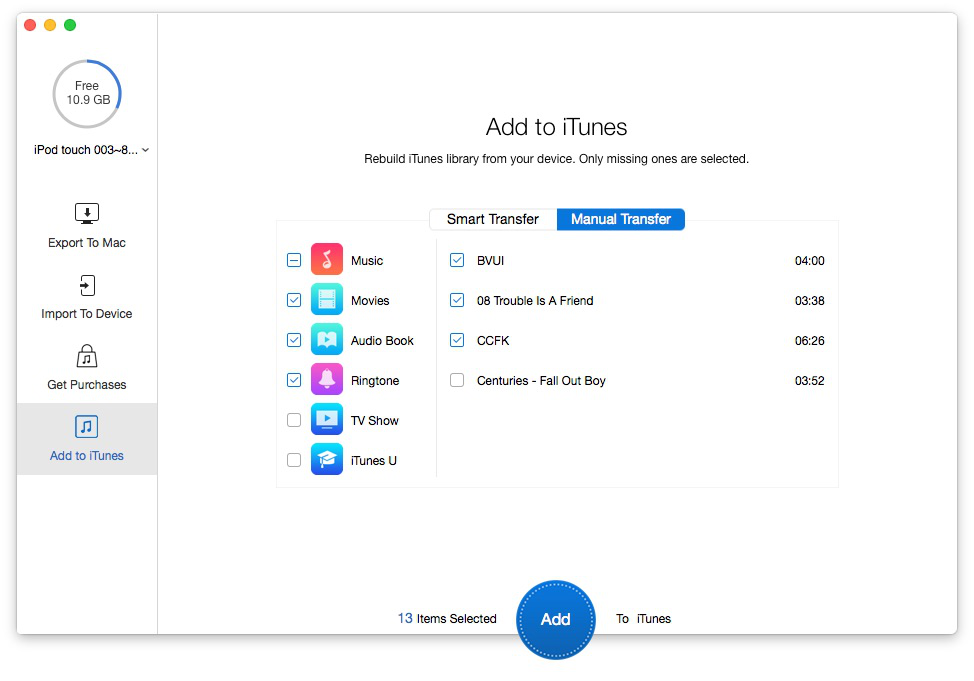Click the 13 Items Selected text
The image size is (974, 681).
(447, 618)
